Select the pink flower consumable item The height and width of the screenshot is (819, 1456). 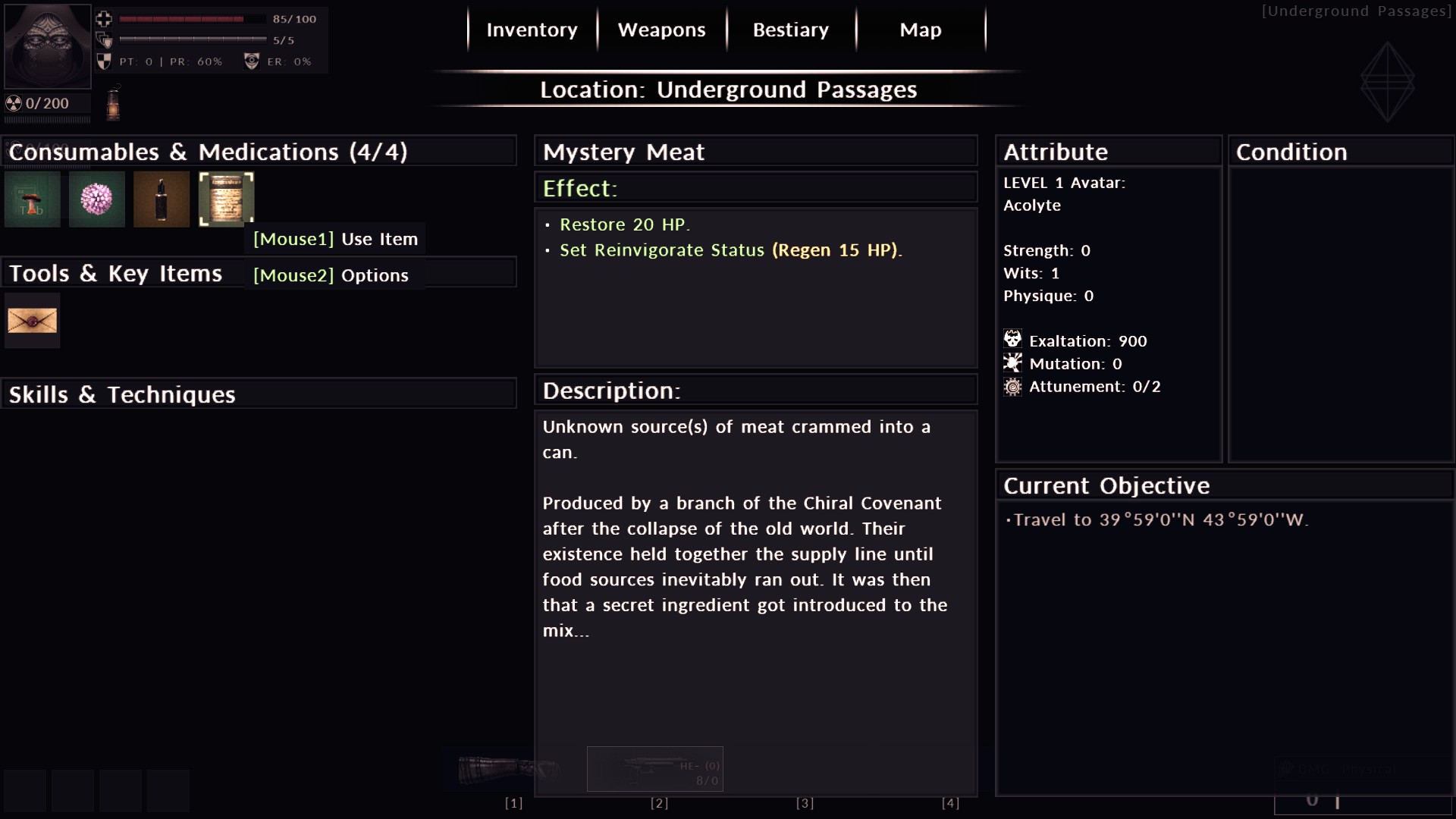(97, 199)
